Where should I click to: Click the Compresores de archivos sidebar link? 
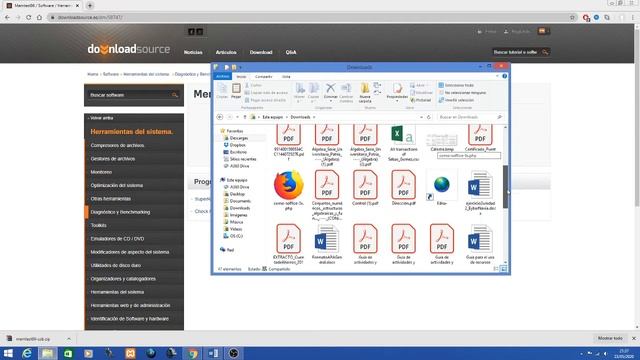117,145
